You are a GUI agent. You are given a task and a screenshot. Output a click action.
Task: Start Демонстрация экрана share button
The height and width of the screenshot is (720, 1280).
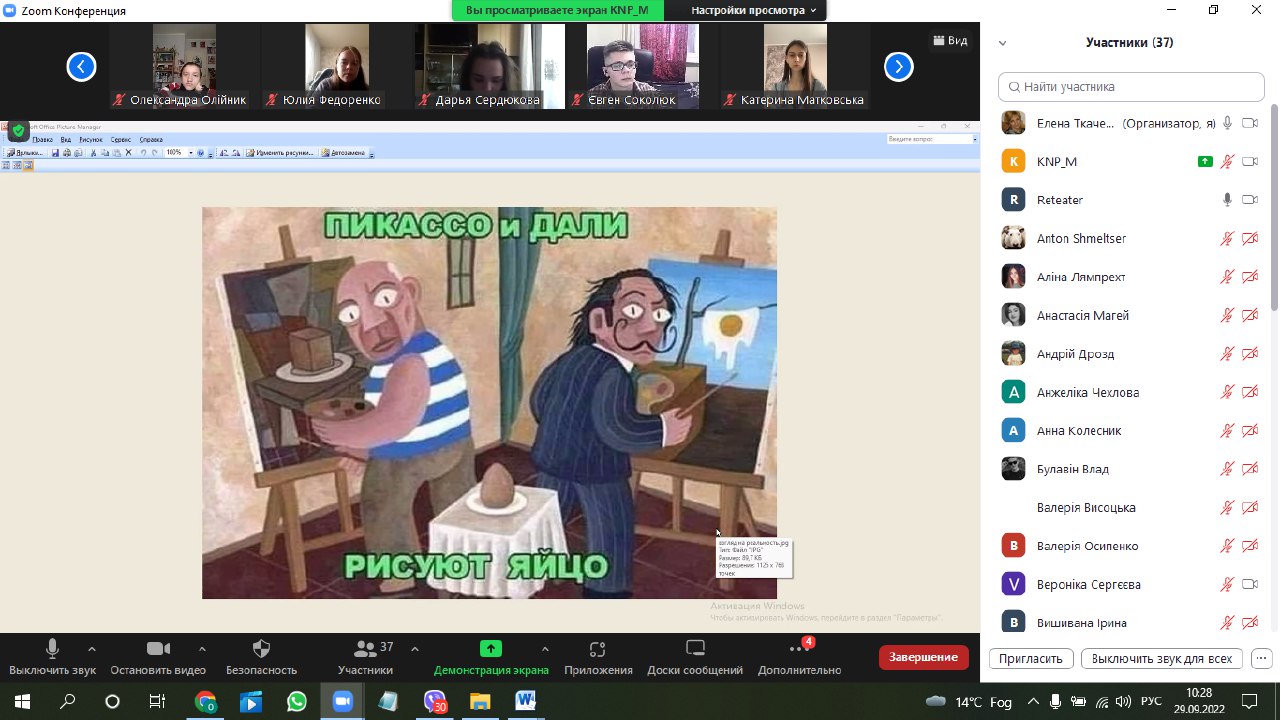[490, 658]
